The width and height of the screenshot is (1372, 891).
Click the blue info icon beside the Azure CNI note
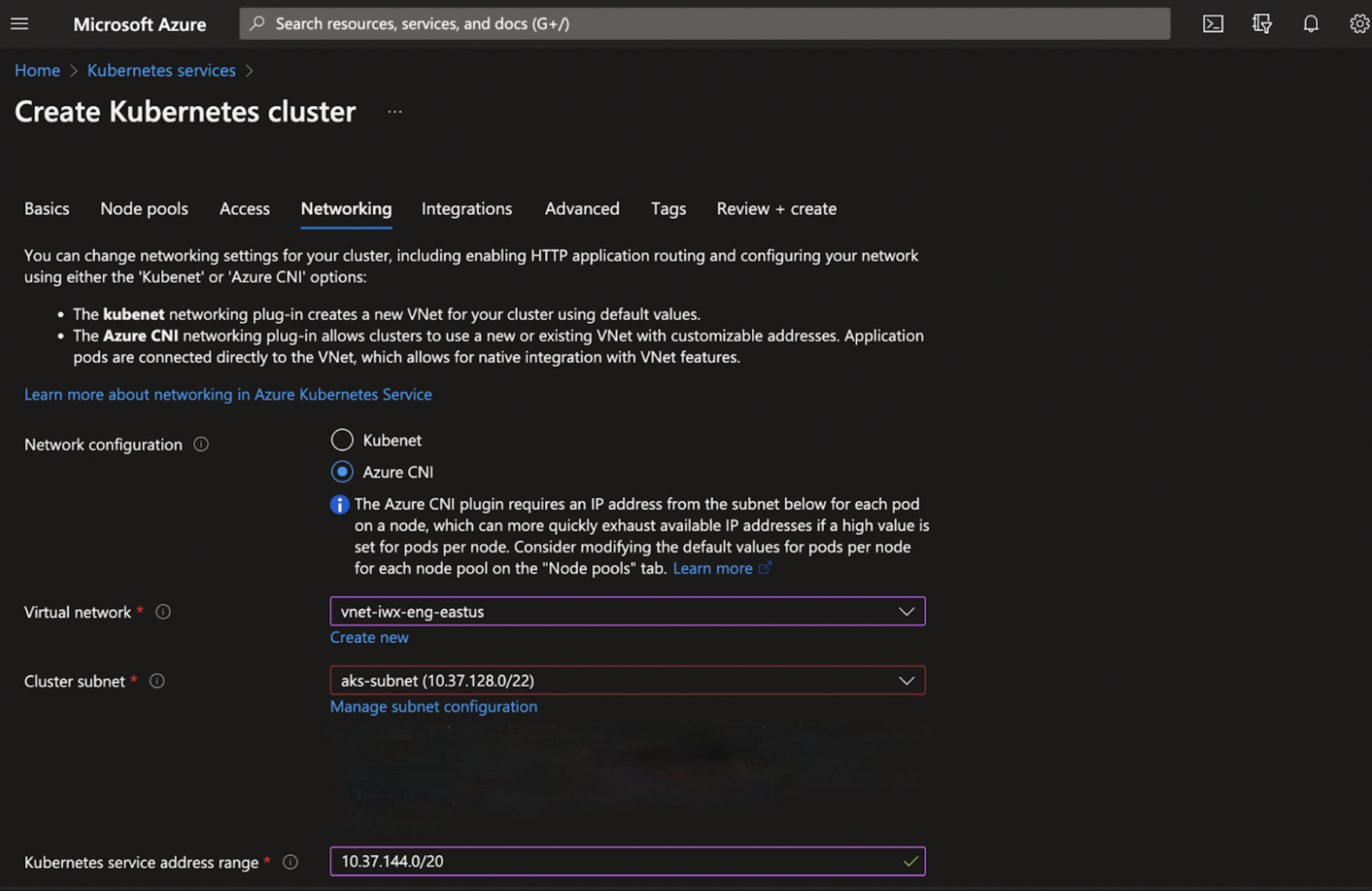pos(339,504)
